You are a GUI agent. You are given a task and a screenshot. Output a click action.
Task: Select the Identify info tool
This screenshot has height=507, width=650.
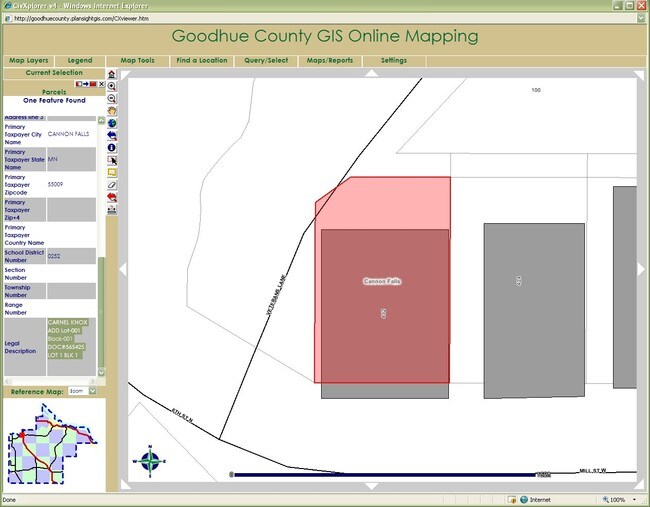(112, 147)
